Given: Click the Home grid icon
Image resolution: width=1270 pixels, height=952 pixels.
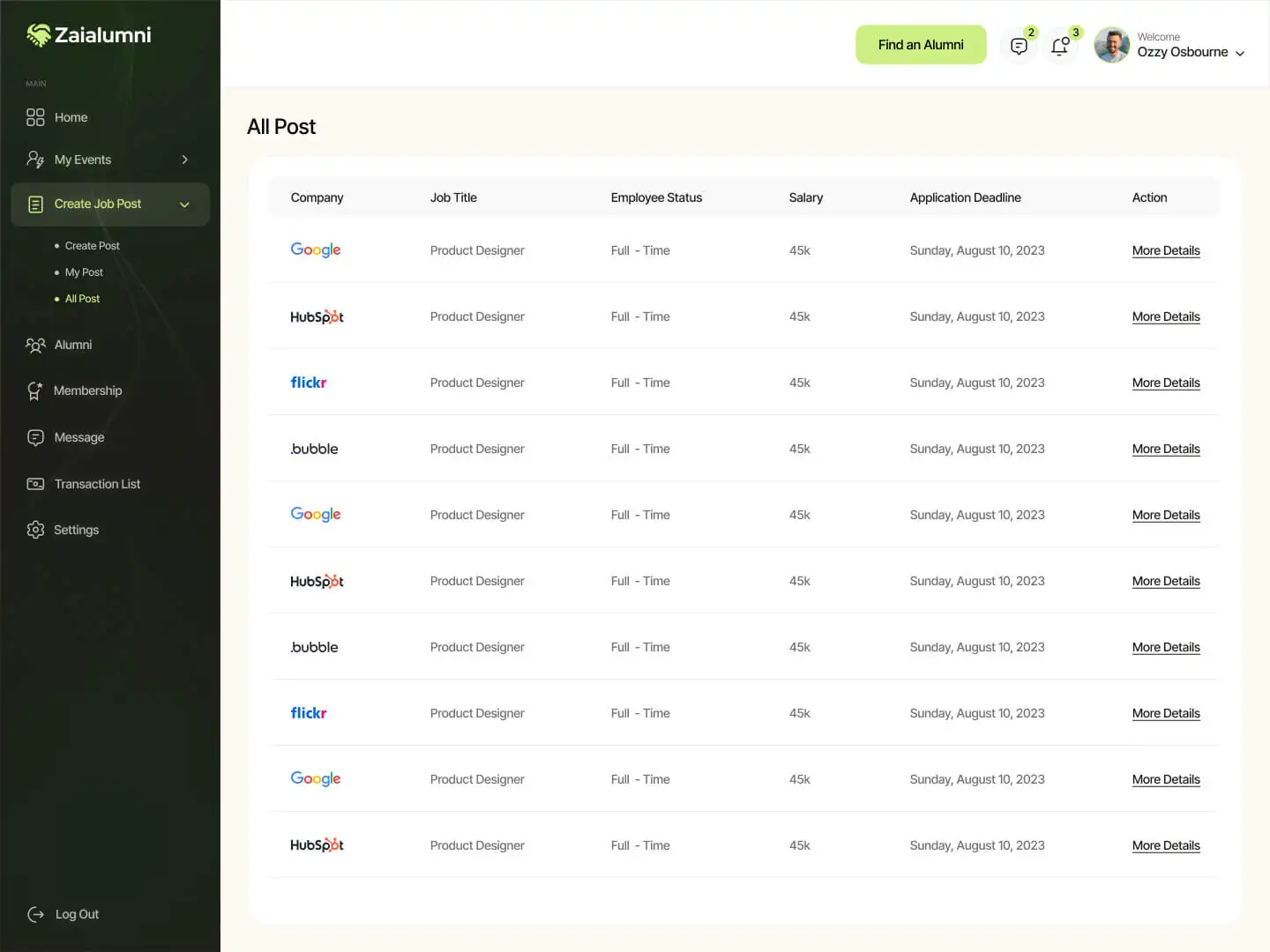Looking at the screenshot, I should [x=35, y=117].
